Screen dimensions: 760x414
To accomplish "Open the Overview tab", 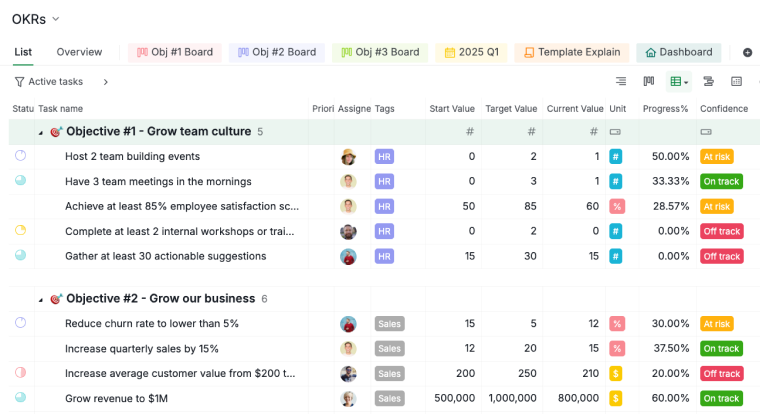I will (79, 52).
